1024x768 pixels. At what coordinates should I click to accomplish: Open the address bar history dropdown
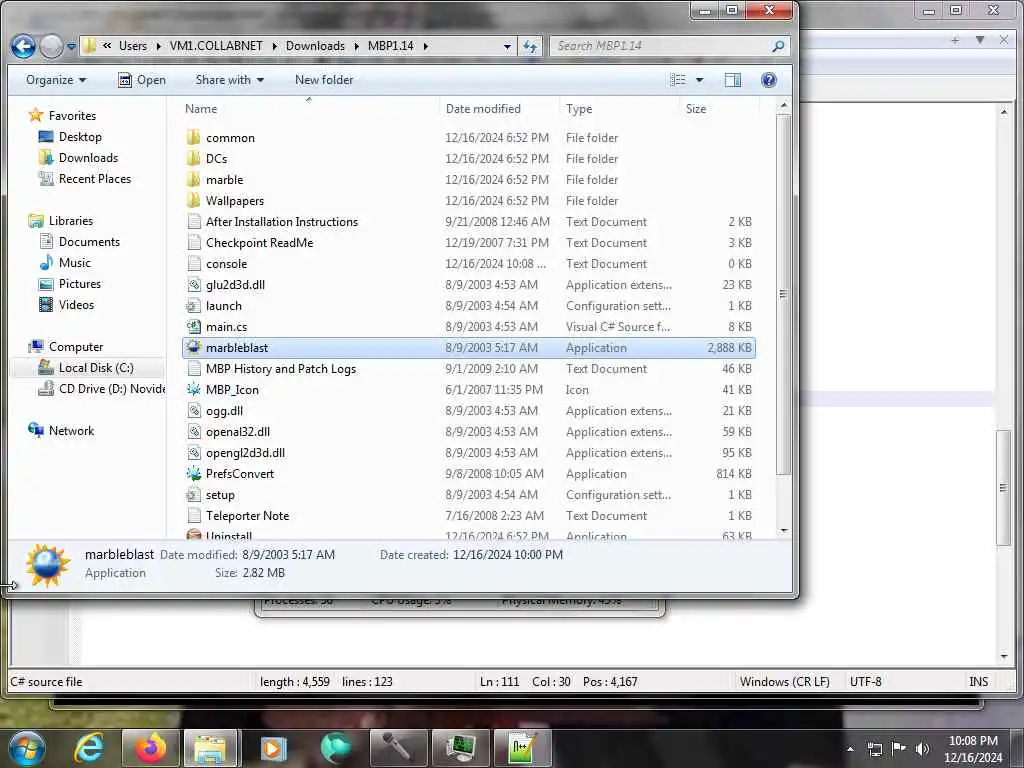(x=507, y=46)
